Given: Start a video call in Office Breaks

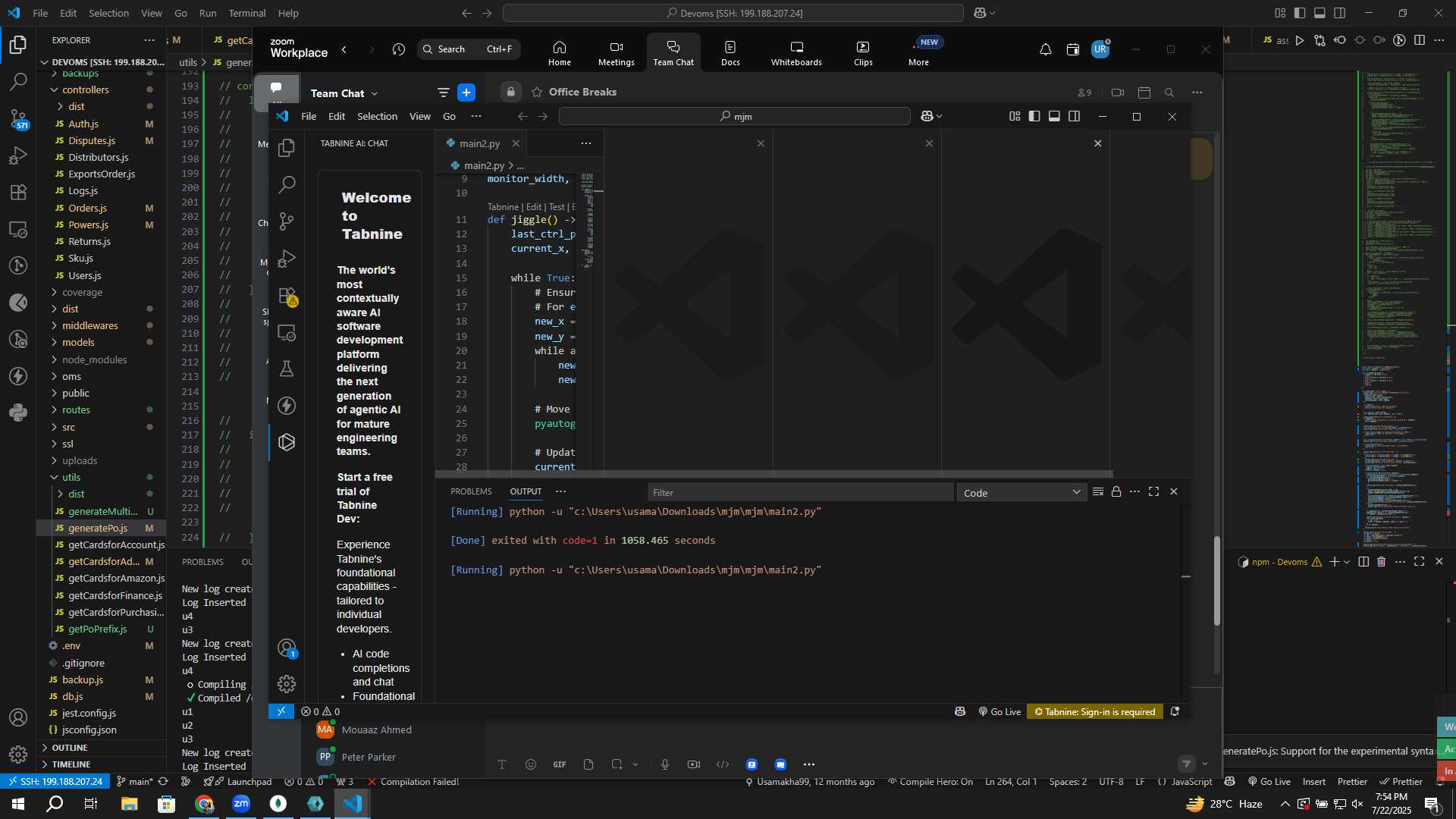Looking at the screenshot, I should tap(1118, 93).
